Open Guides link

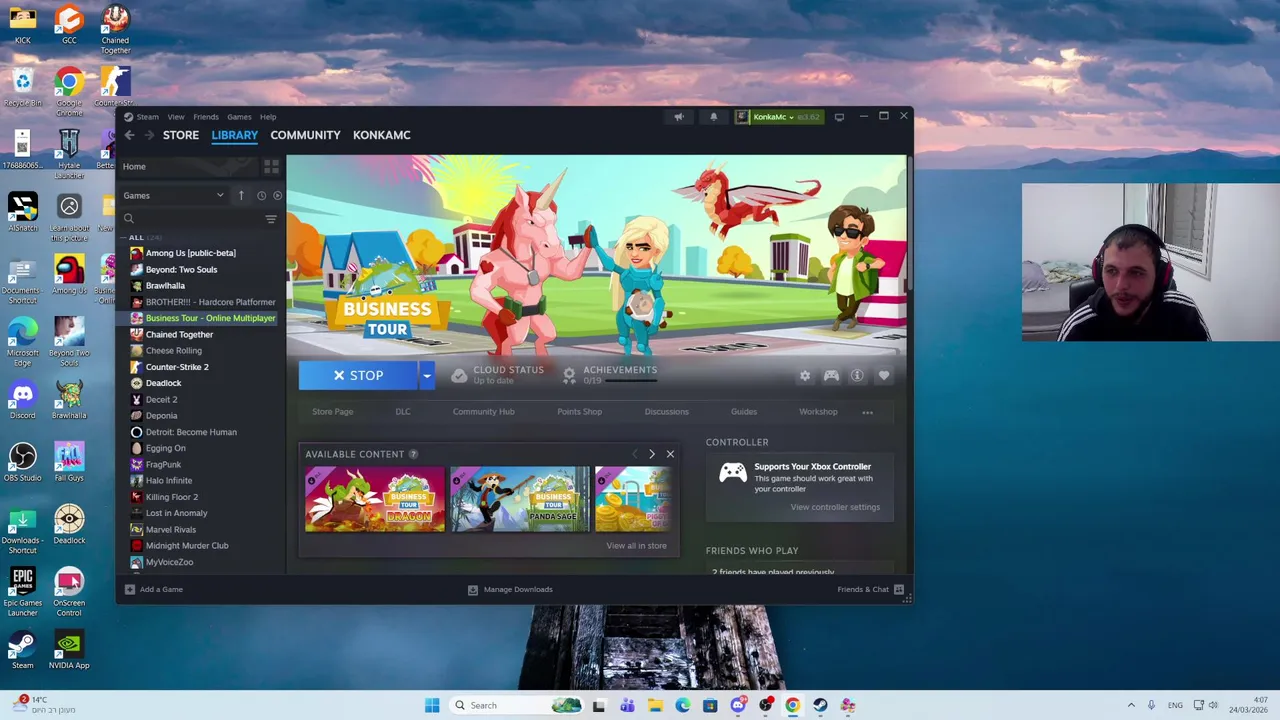(743, 412)
